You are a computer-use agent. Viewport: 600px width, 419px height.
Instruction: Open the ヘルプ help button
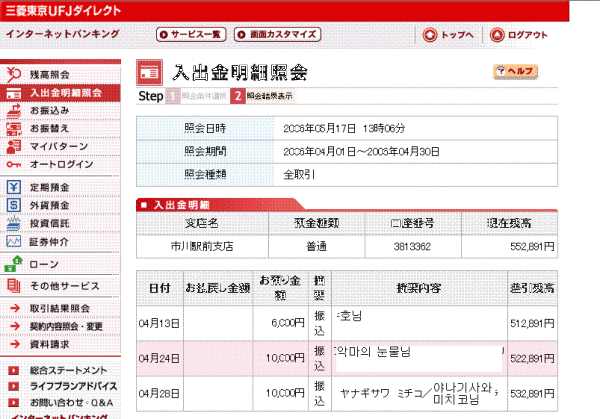tap(516, 72)
